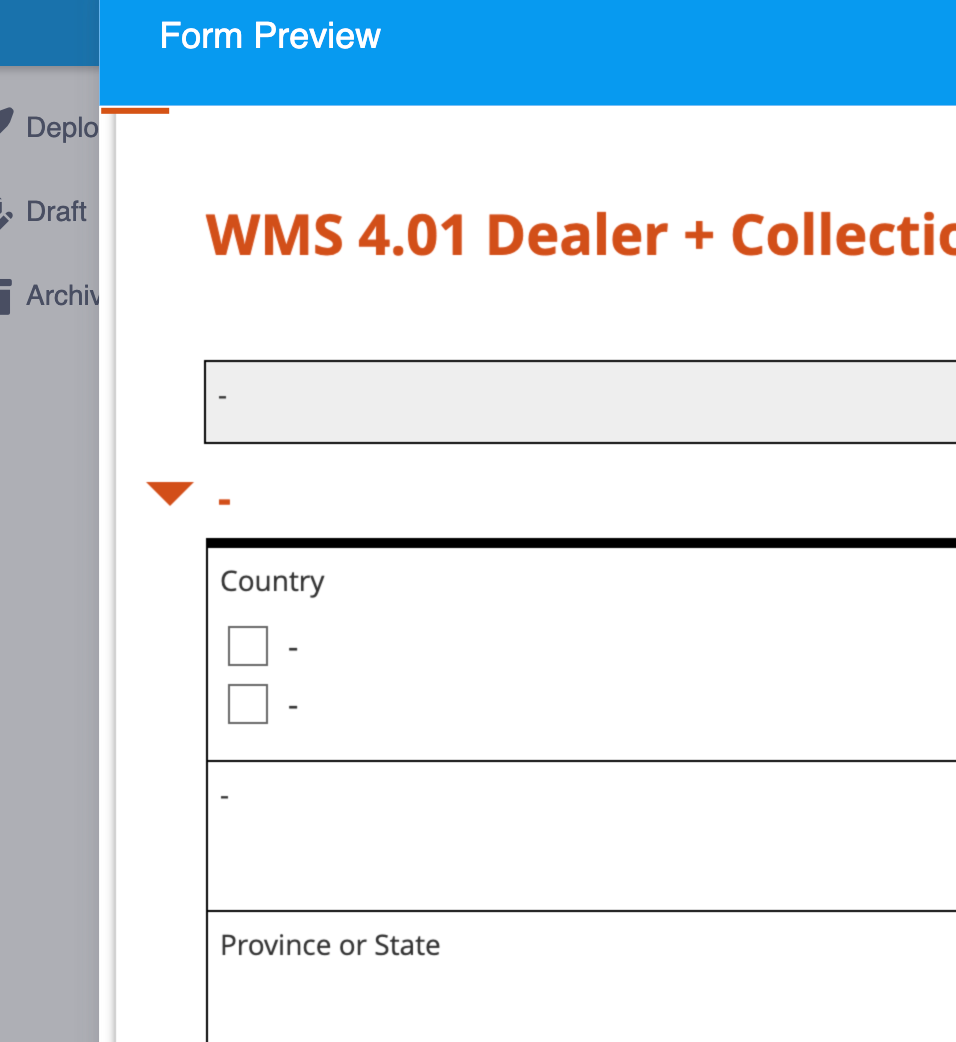Select the first Country option's dash label

[293, 648]
